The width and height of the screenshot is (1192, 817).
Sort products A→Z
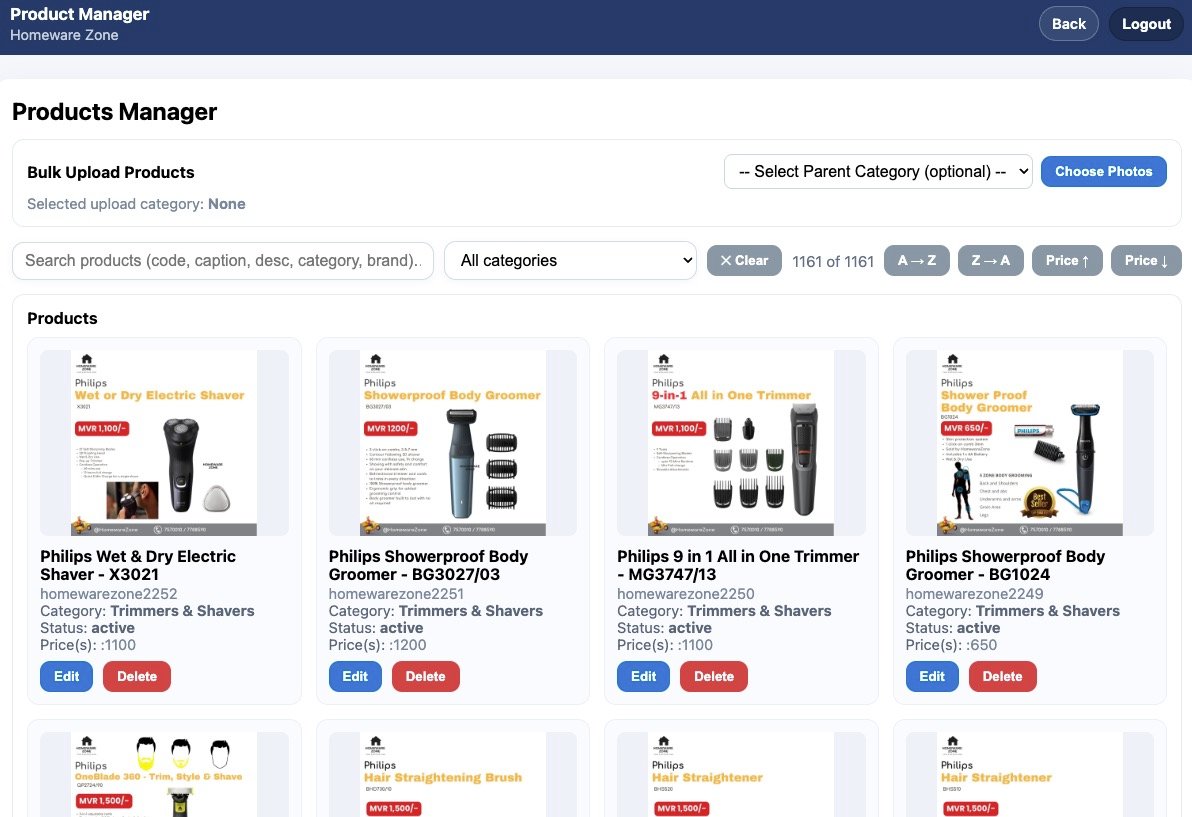coord(916,260)
